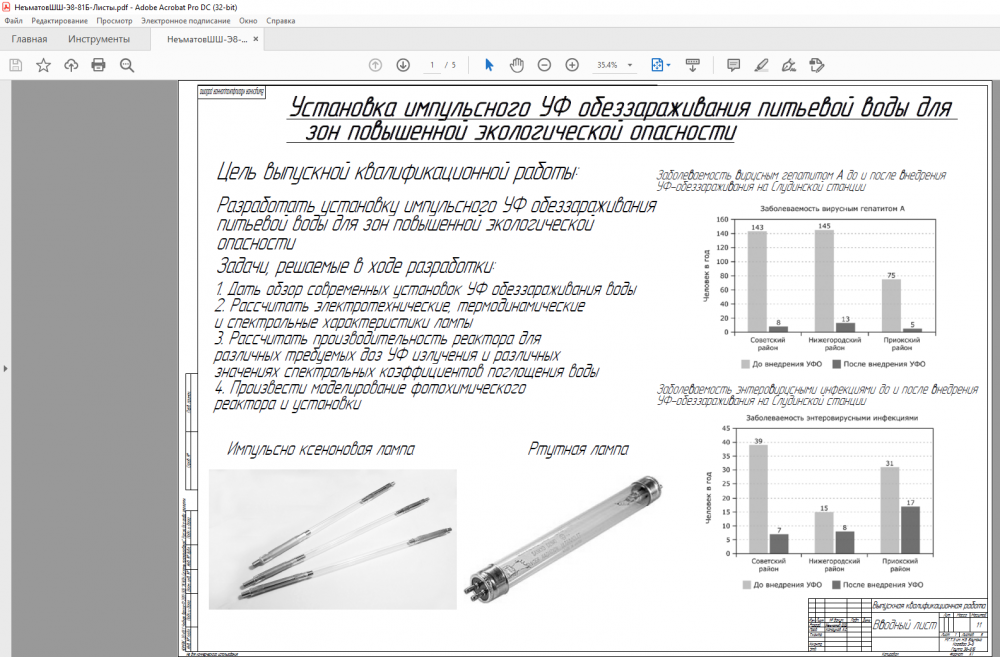
Task: Open the Окно menu
Action: (248, 20)
